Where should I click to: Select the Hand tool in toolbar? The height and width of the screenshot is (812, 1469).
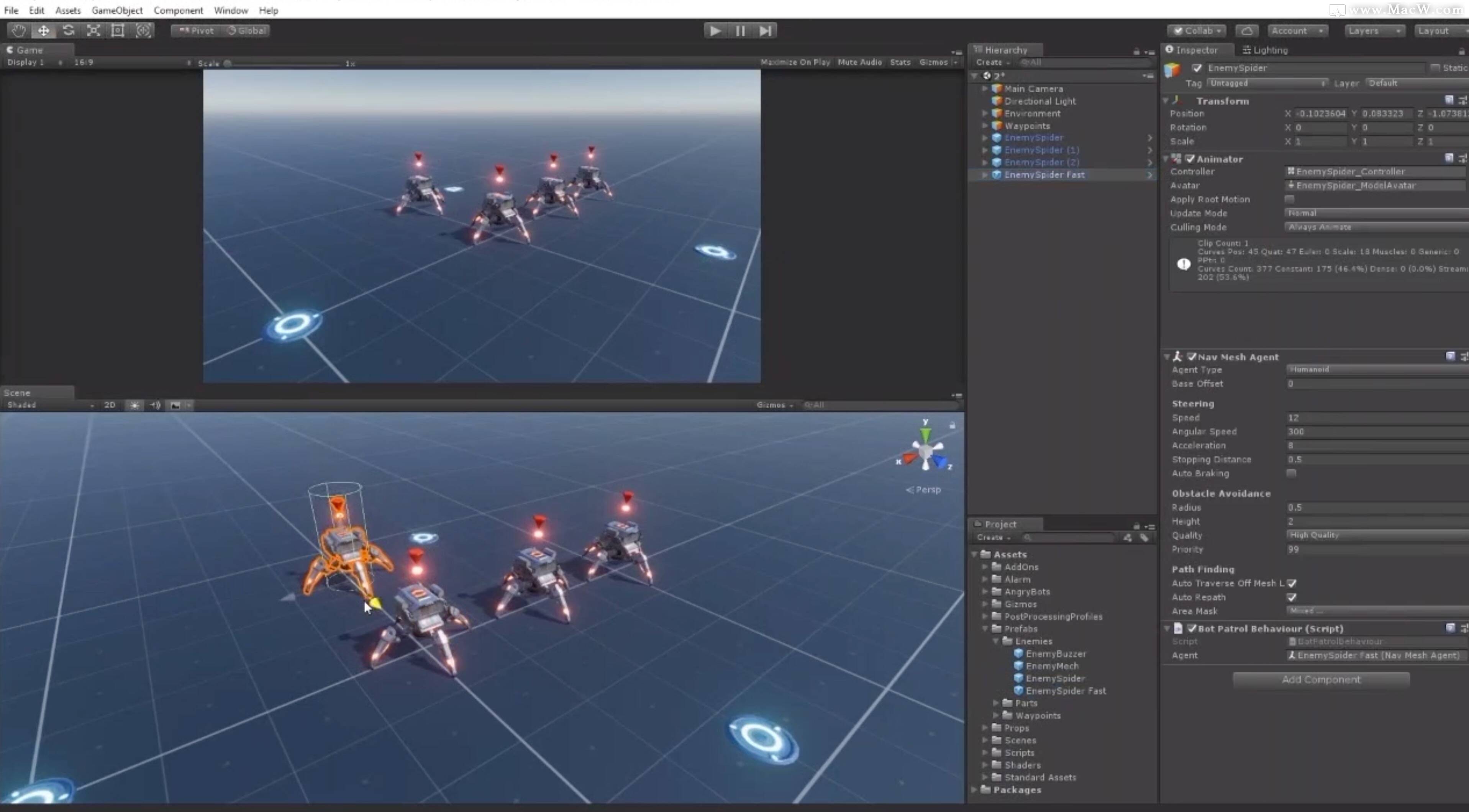click(18, 31)
